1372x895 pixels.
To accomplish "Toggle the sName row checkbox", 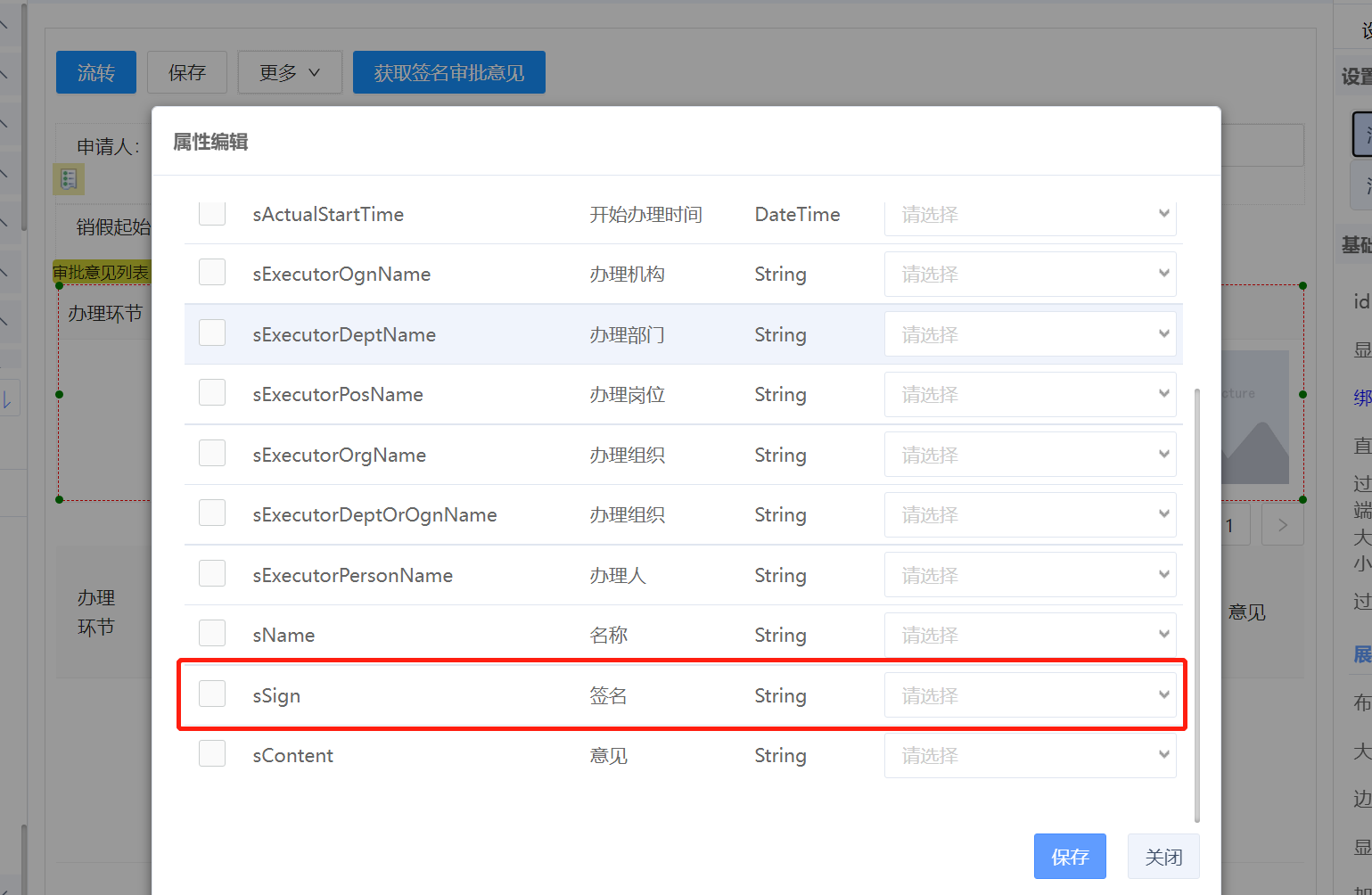I will [x=212, y=634].
